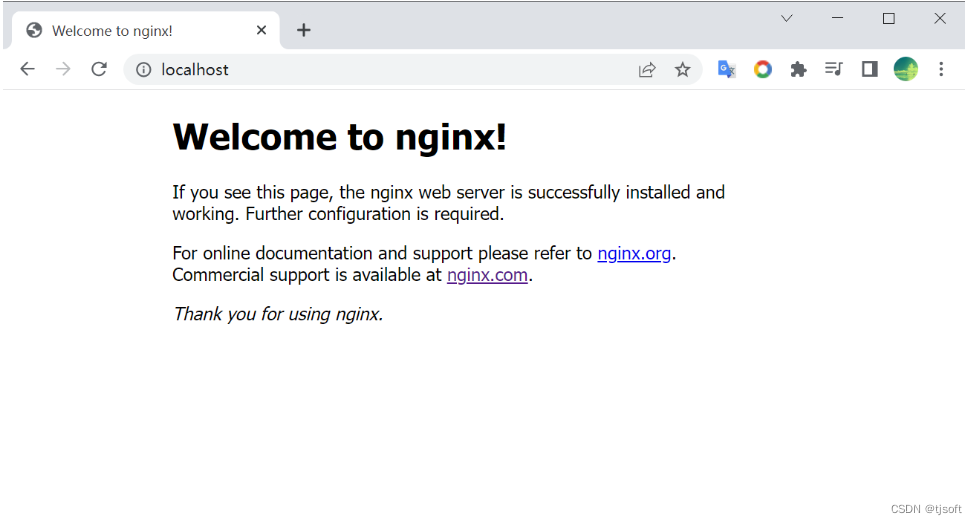Click the forward navigation arrow

(63, 69)
